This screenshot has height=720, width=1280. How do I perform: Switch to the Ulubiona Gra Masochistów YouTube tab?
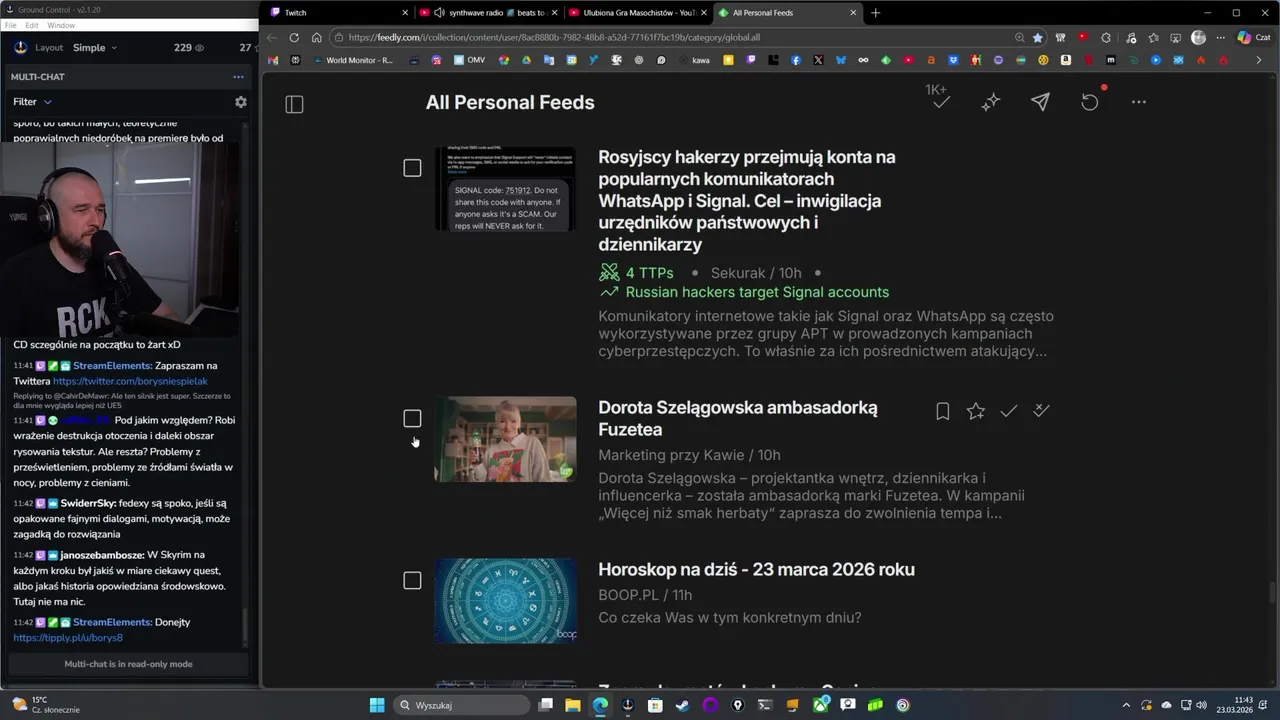pos(637,13)
